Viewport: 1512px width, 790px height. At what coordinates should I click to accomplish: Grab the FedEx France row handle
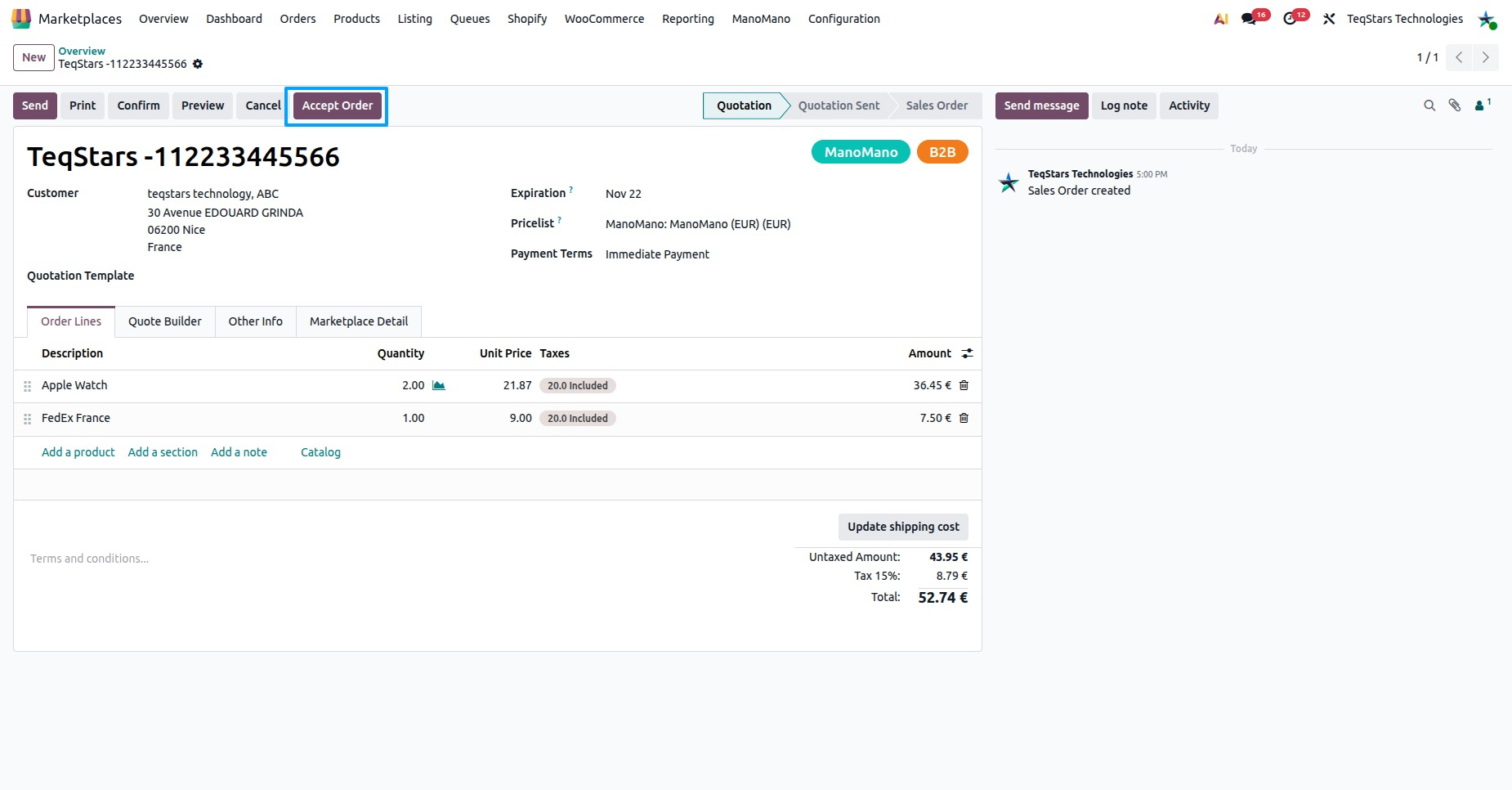click(27, 419)
